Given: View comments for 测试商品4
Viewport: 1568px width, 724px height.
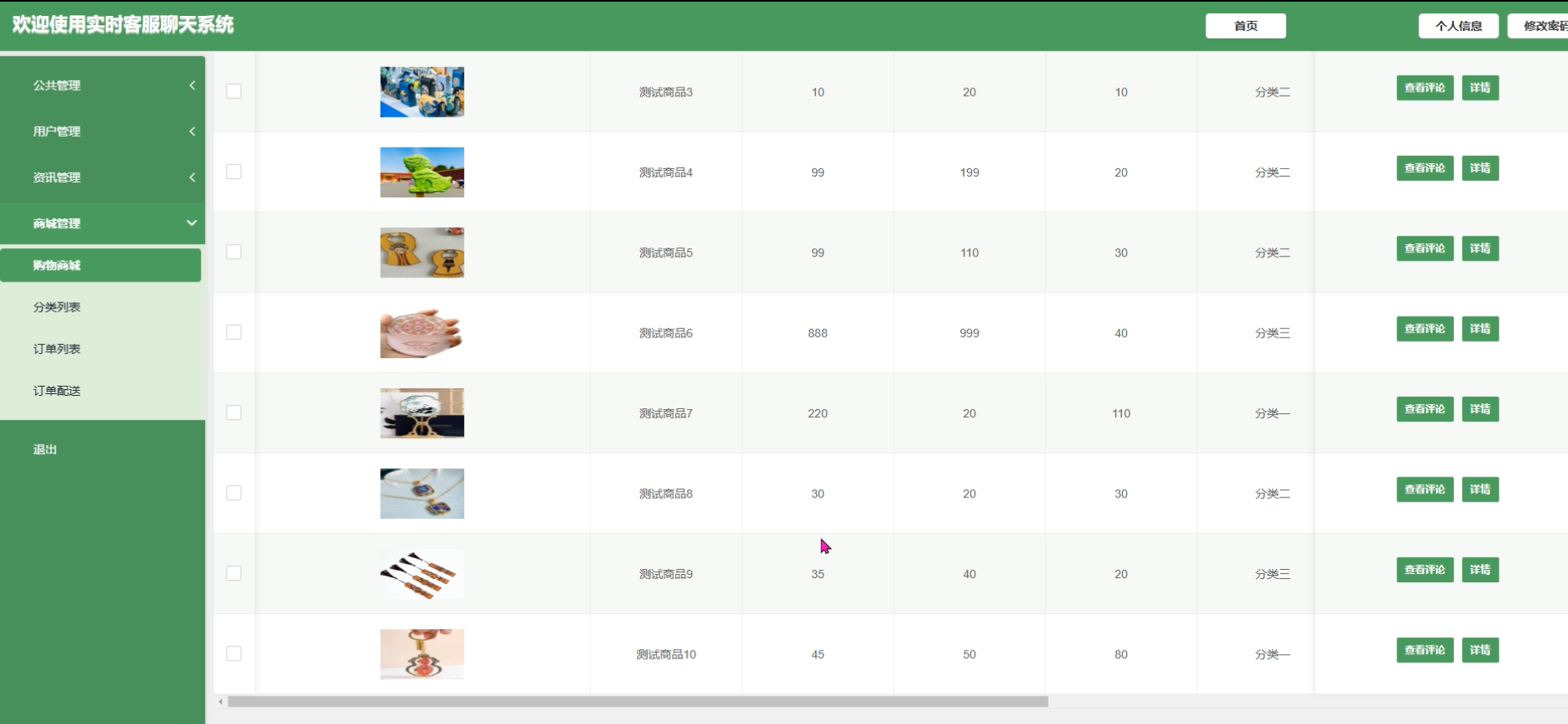Looking at the screenshot, I should coord(1425,168).
